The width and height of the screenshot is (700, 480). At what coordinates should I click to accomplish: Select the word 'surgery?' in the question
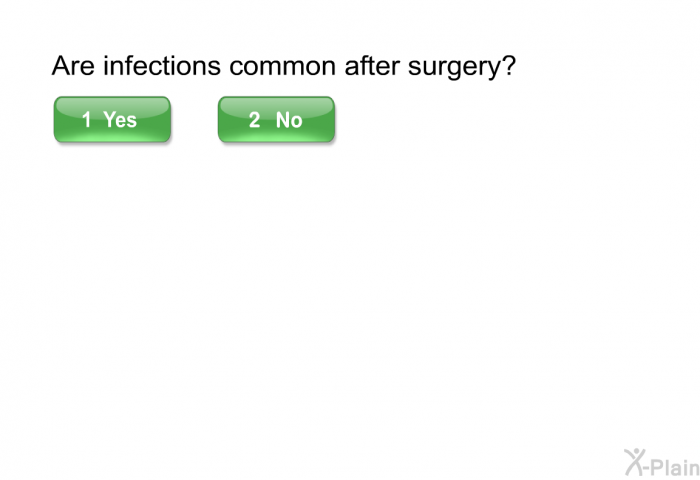[x=462, y=67]
